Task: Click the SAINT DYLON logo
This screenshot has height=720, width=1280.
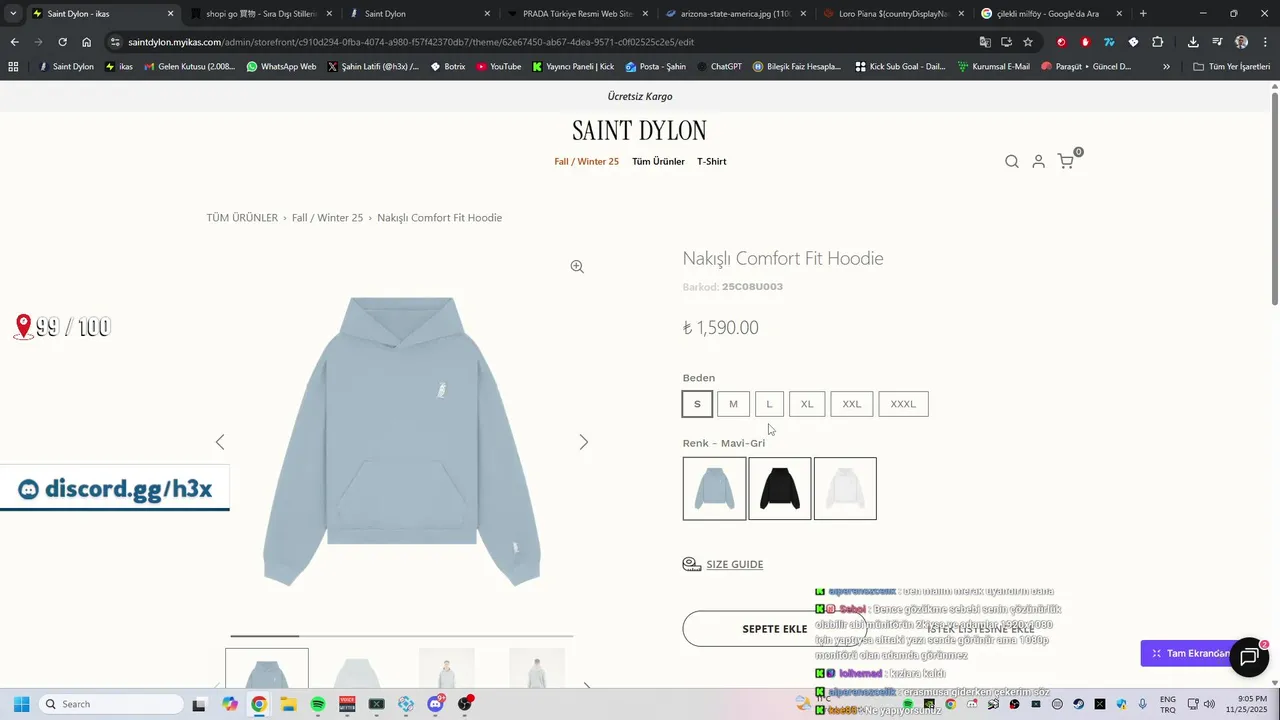Action: tap(639, 131)
